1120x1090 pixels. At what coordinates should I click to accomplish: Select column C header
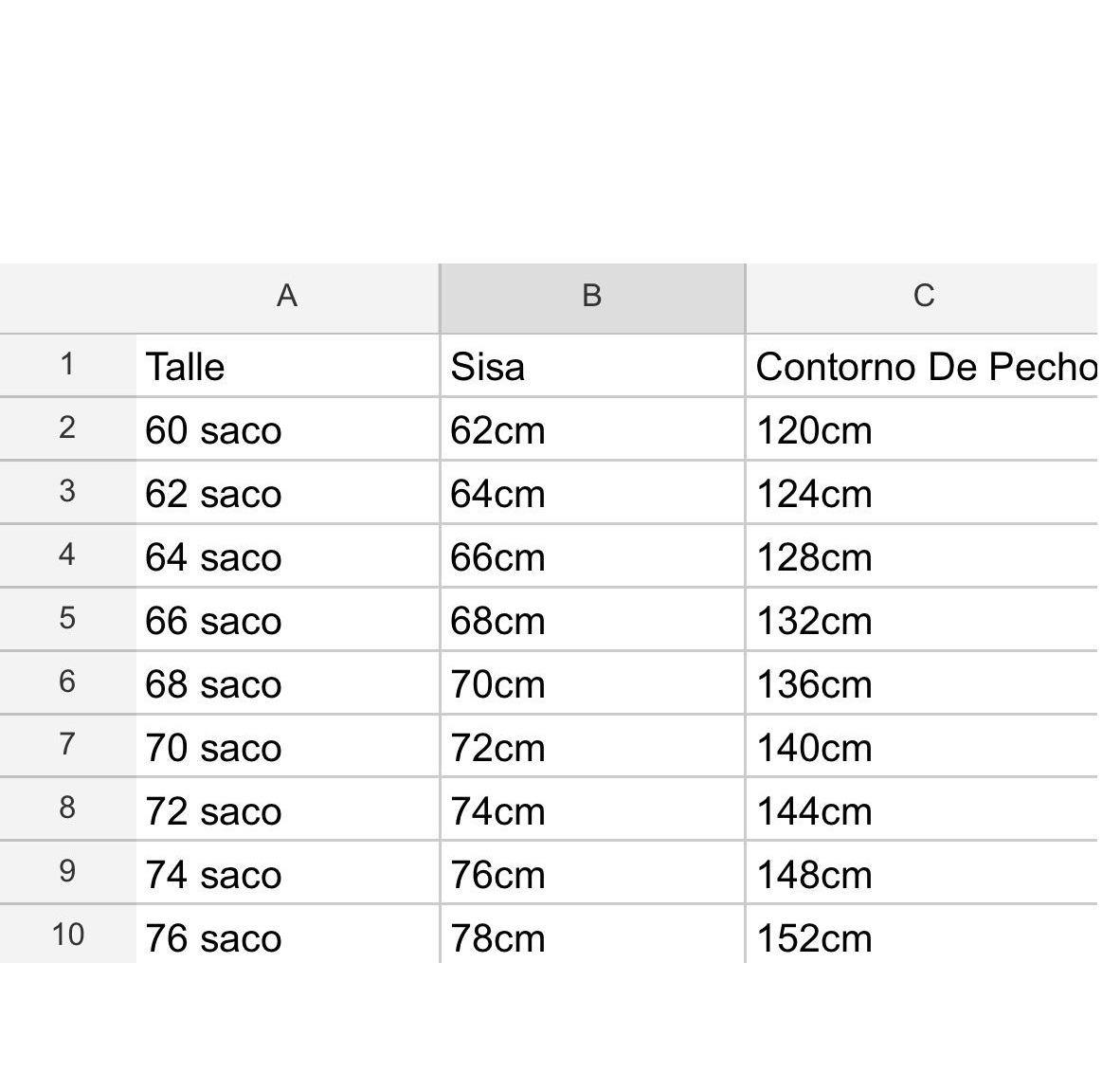click(923, 297)
